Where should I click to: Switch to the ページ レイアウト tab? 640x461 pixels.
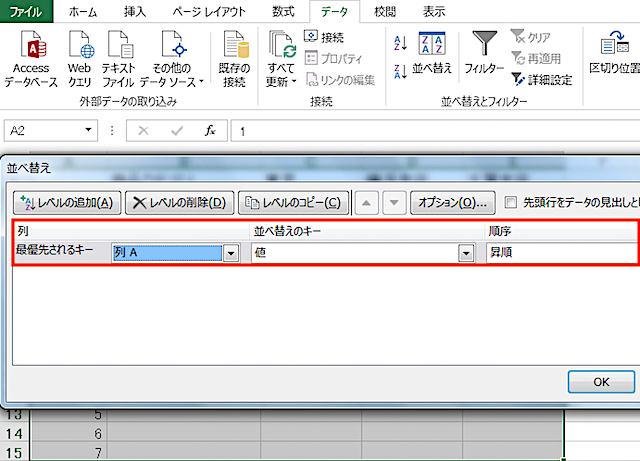[x=209, y=12]
